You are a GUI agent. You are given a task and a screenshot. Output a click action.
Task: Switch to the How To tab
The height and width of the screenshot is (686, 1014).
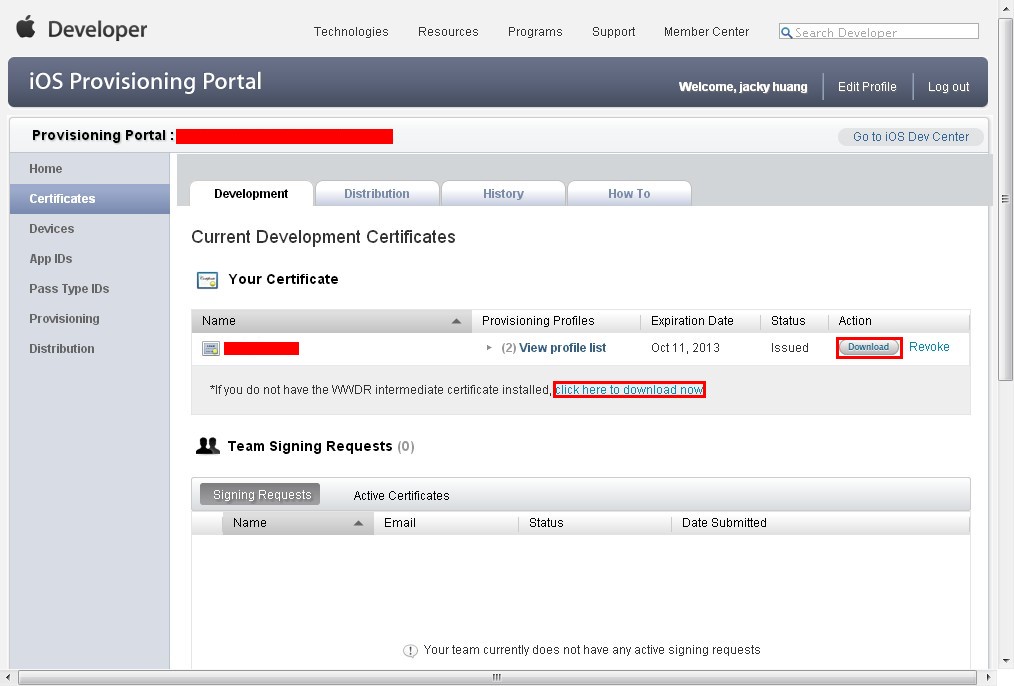tap(629, 193)
